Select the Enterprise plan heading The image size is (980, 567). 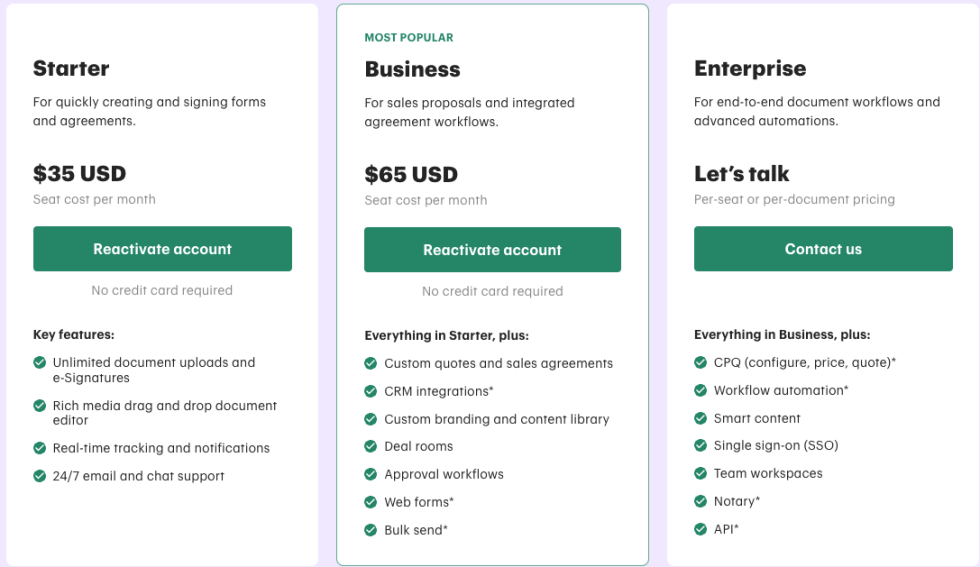[750, 69]
